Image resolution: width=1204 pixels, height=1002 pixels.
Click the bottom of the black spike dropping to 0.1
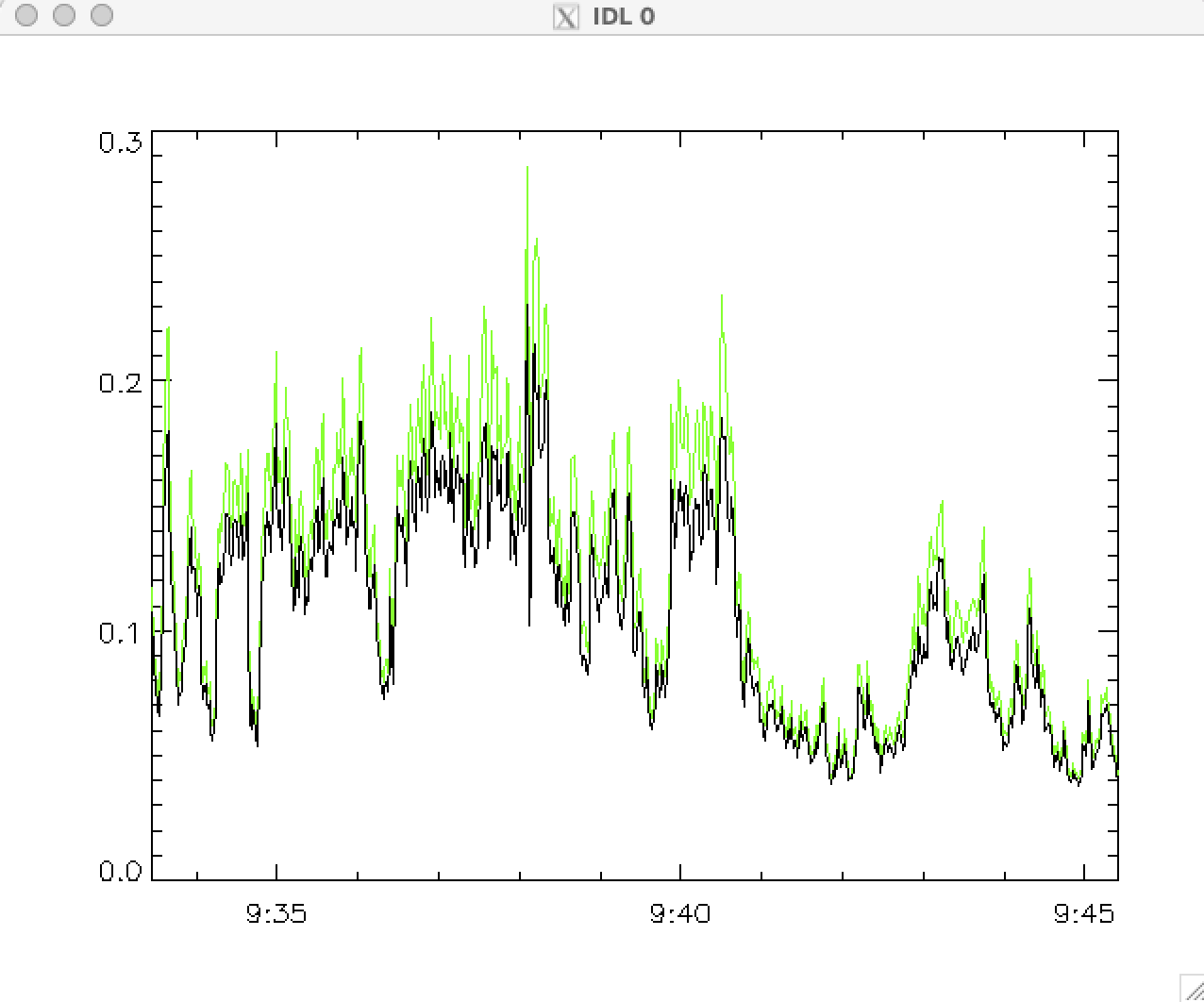click(x=529, y=624)
